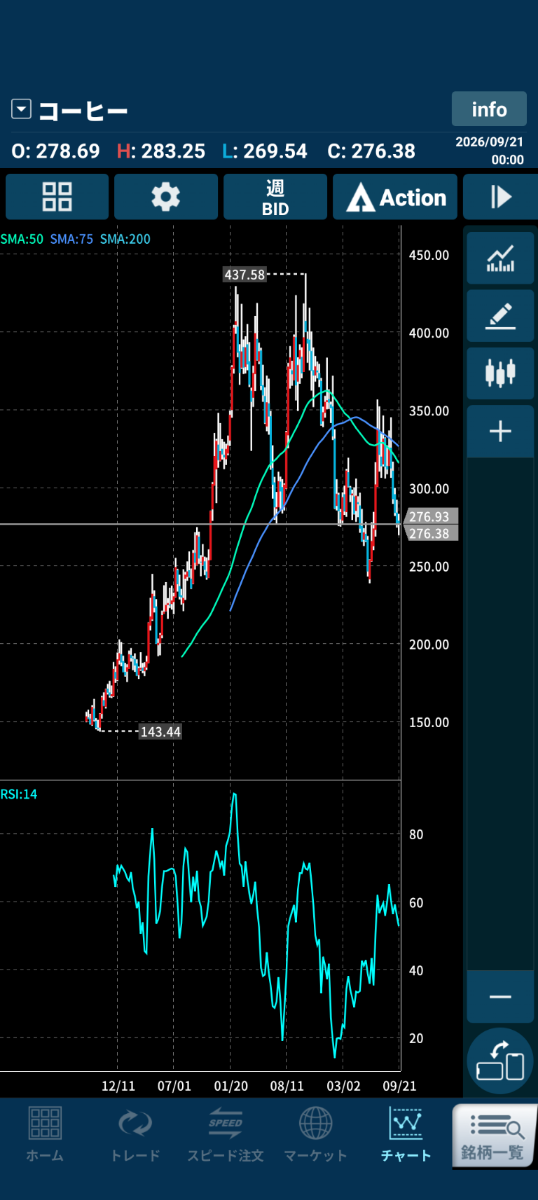This screenshot has width=538, height=1200.
Task: Tap the SMA:75 indicator label
Action: coord(72,239)
